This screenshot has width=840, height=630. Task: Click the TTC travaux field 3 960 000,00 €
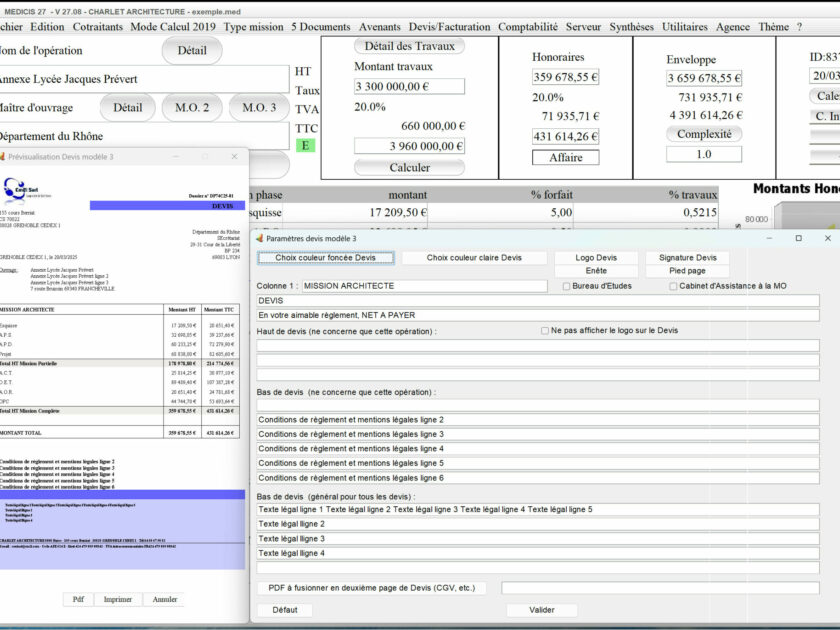(x=409, y=146)
